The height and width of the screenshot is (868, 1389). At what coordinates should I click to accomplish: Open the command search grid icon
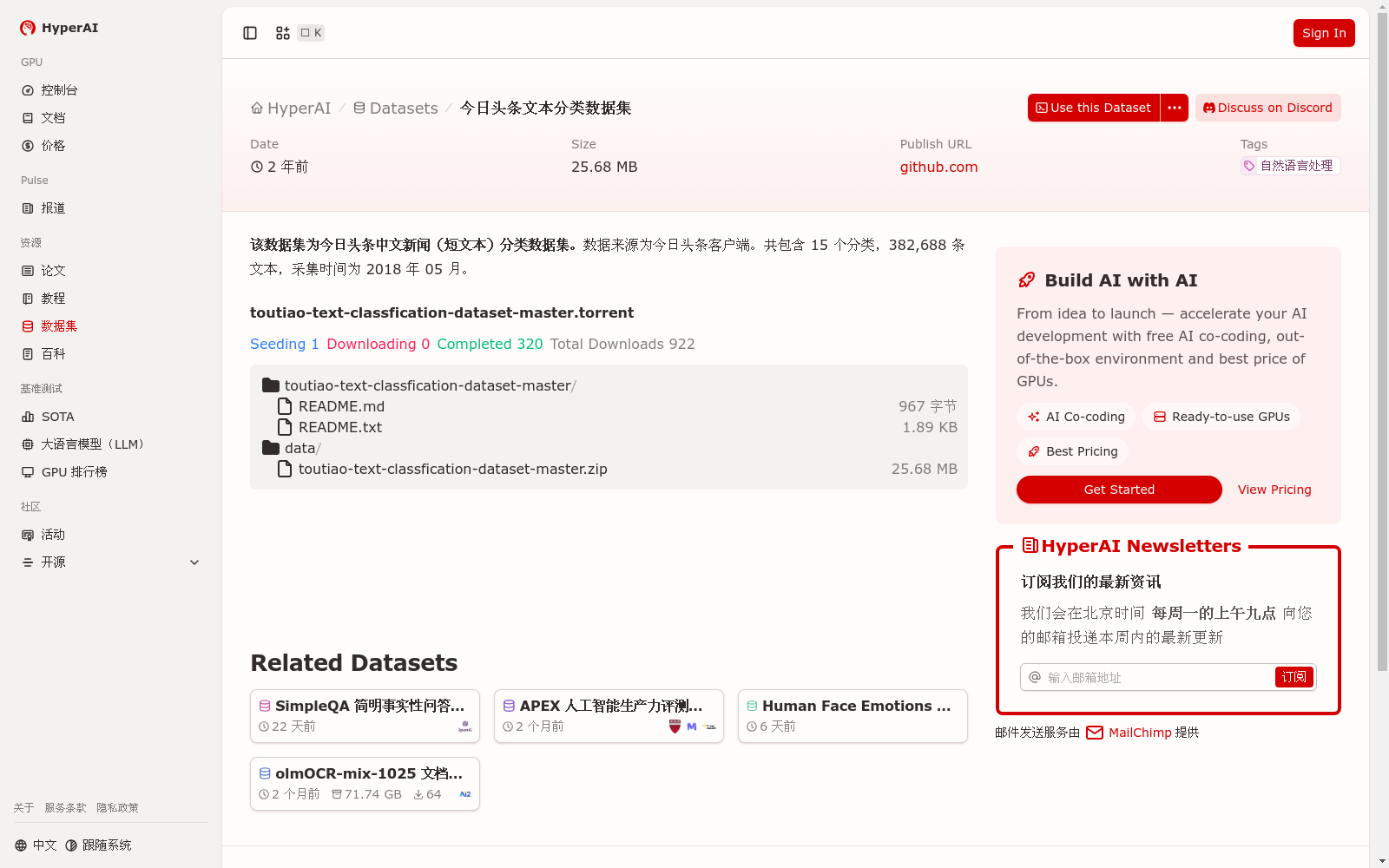[283, 33]
